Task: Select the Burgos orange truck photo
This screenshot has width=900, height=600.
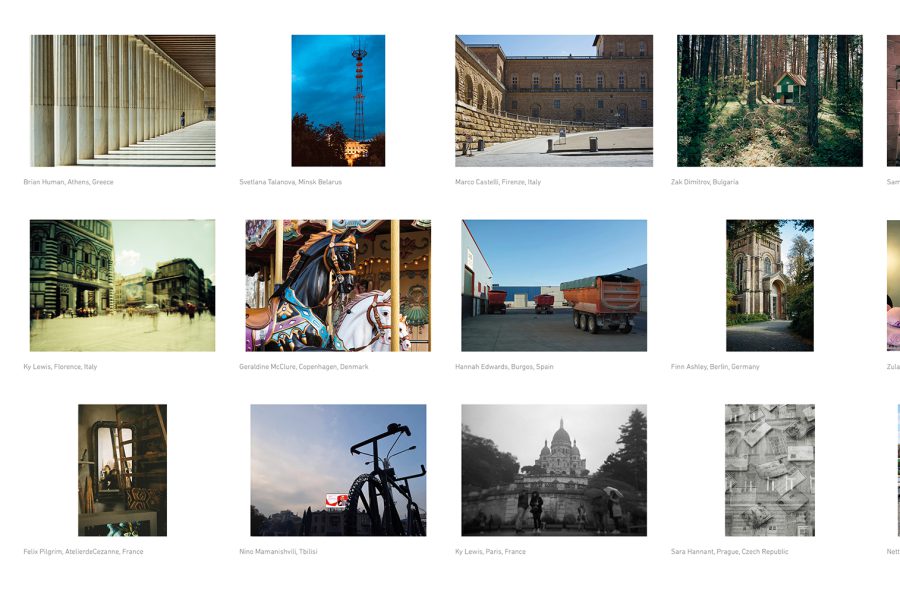Action: click(x=554, y=285)
